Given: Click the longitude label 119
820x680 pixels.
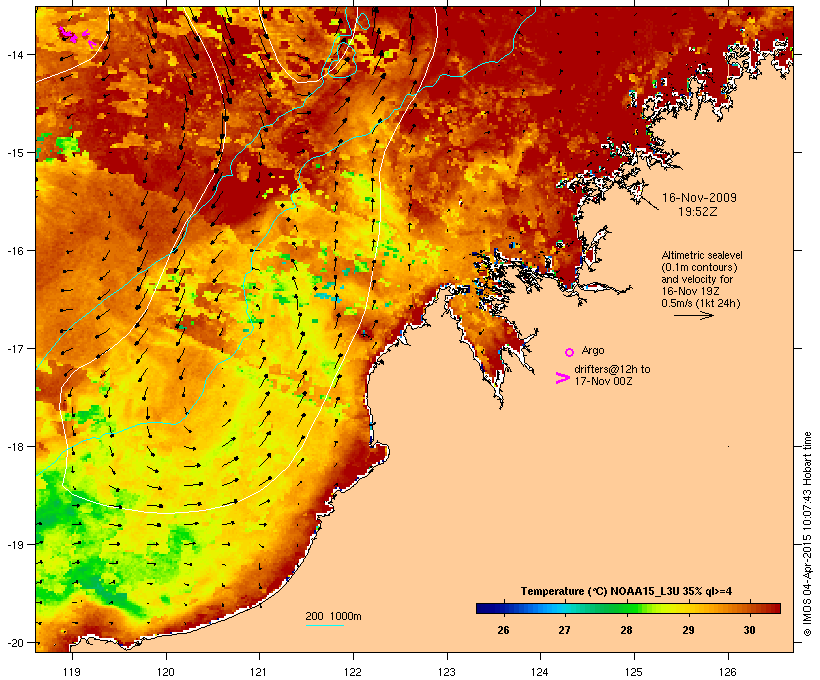Looking at the screenshot, I should pos(72,672).
